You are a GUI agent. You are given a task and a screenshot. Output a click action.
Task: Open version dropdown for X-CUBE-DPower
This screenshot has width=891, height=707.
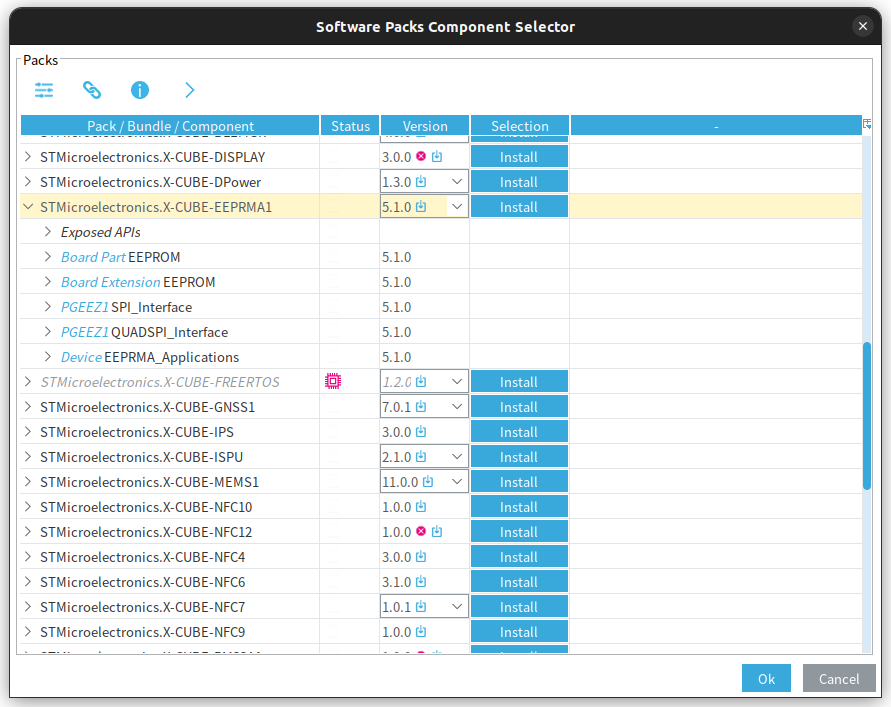(x=457, y=182)
